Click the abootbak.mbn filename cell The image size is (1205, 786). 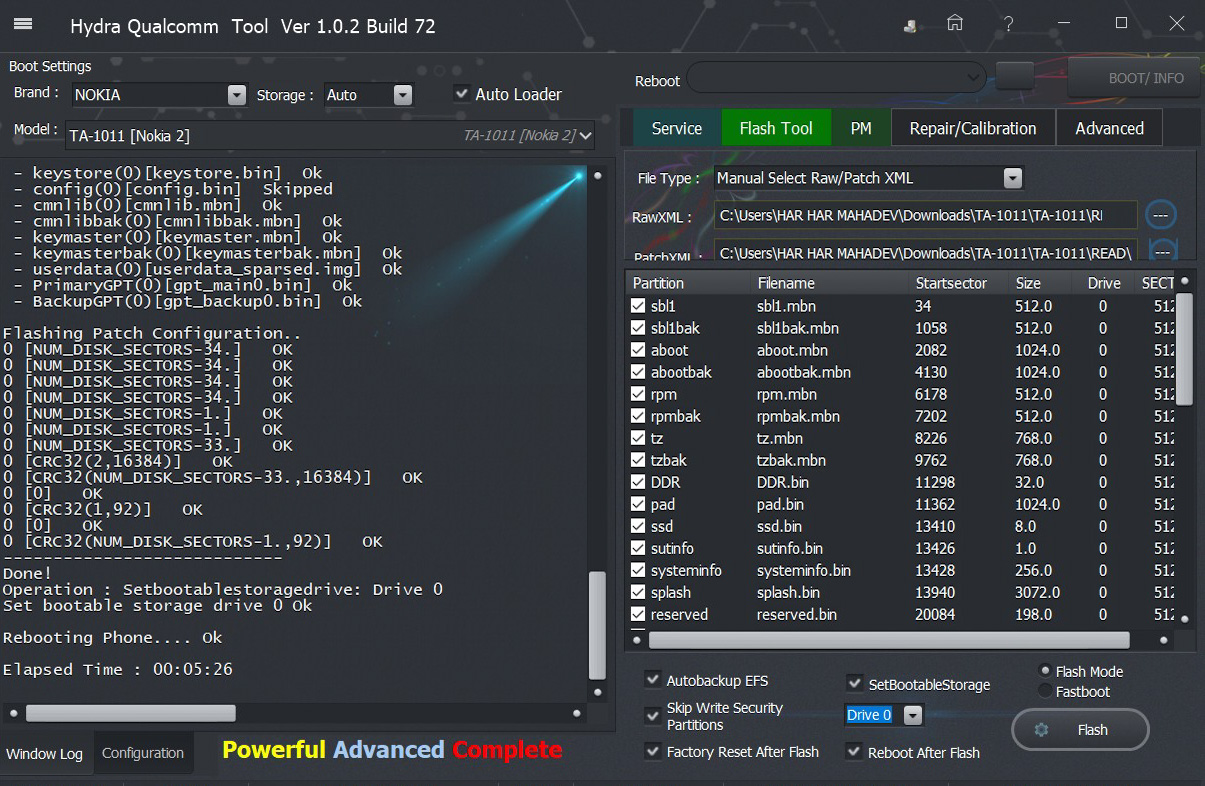pos(804,372)
